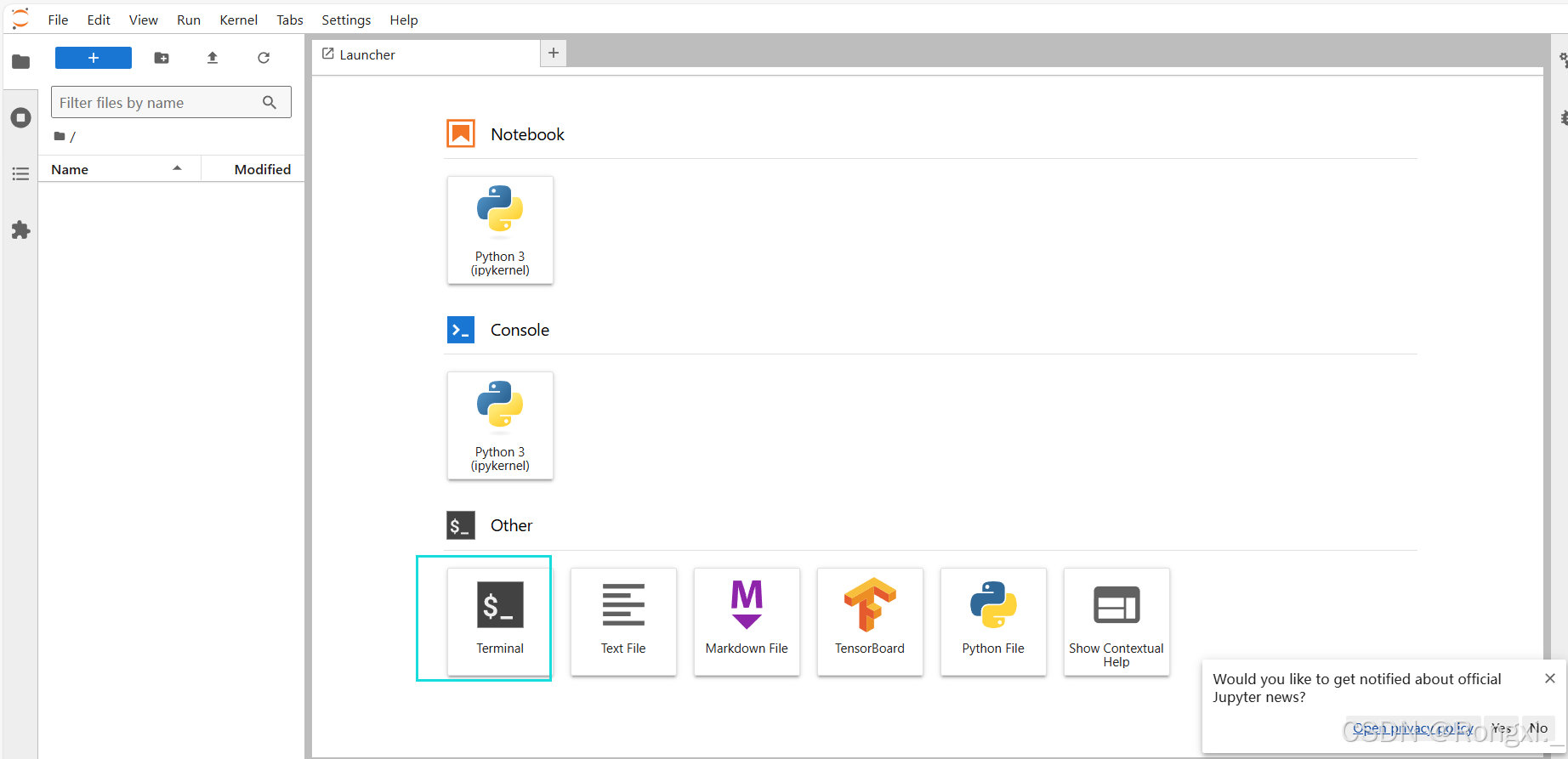Sort files by Name column

click(x=119, y=169)
